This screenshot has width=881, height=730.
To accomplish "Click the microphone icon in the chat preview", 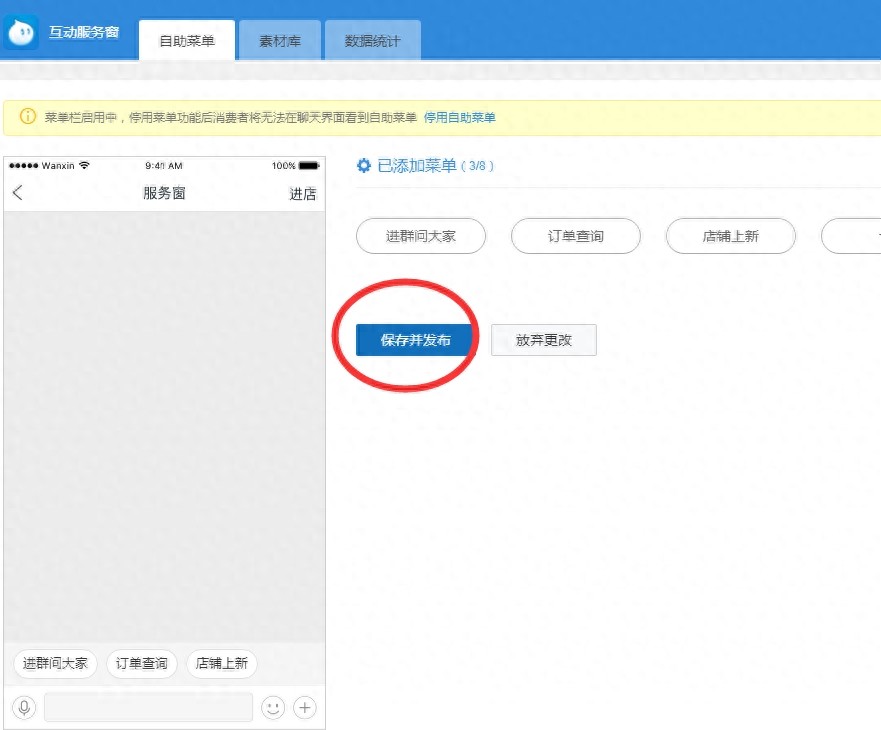I will tap(24, 707).
